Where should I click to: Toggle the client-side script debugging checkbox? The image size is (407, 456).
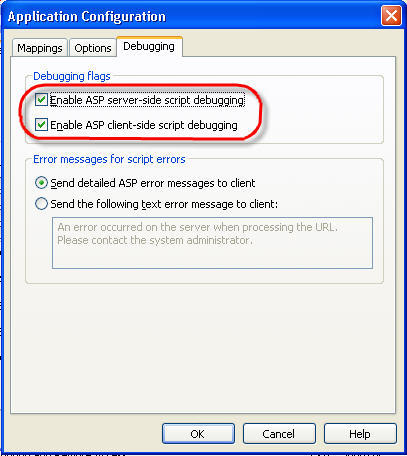41,125
